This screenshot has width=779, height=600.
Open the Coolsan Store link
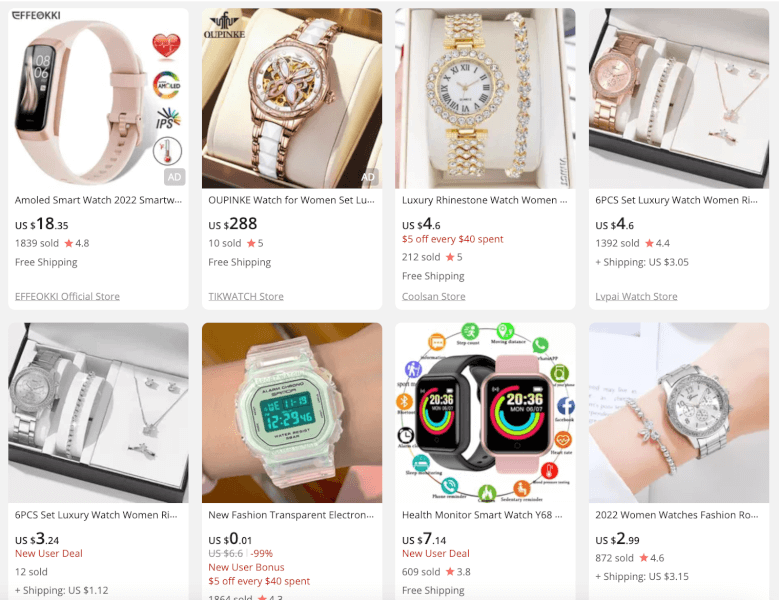tap(434, 297)
